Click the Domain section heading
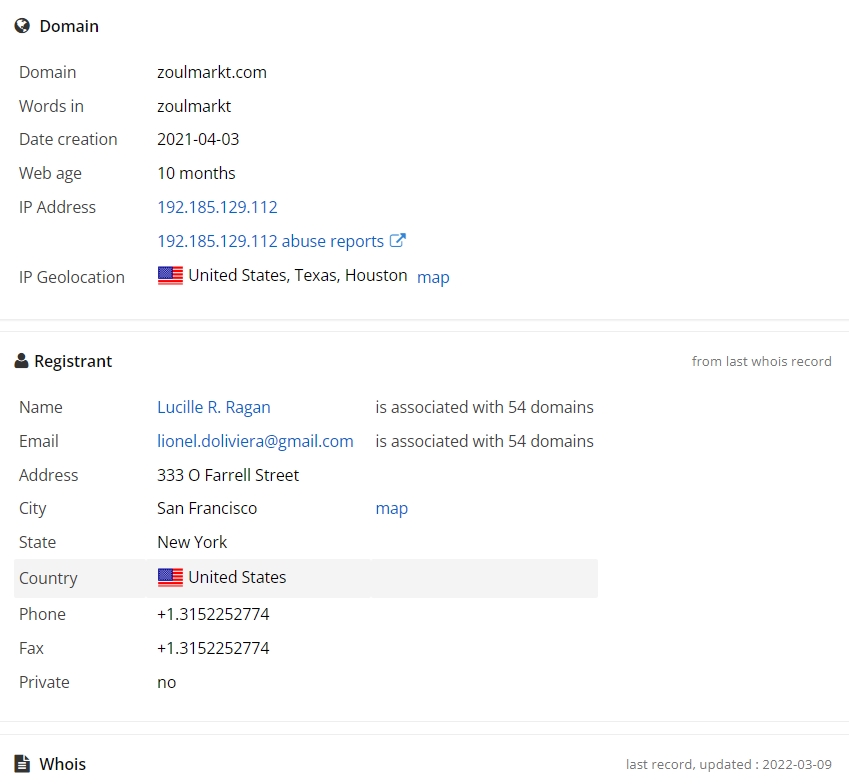849x784 pixels. tap(69, 26)
